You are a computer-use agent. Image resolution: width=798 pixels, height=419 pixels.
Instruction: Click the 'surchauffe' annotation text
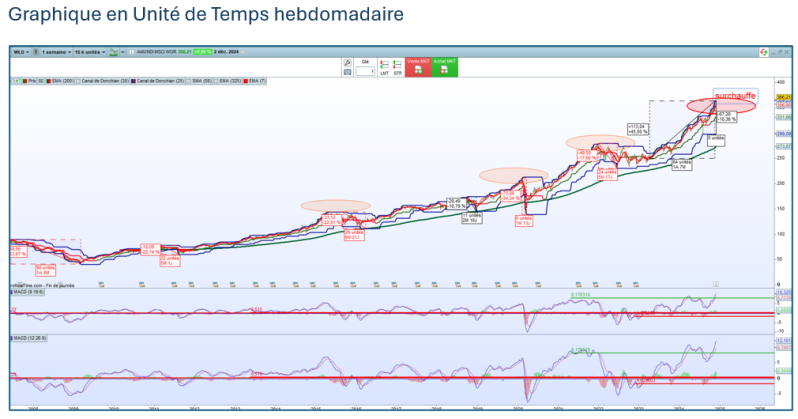pos(735,96)
